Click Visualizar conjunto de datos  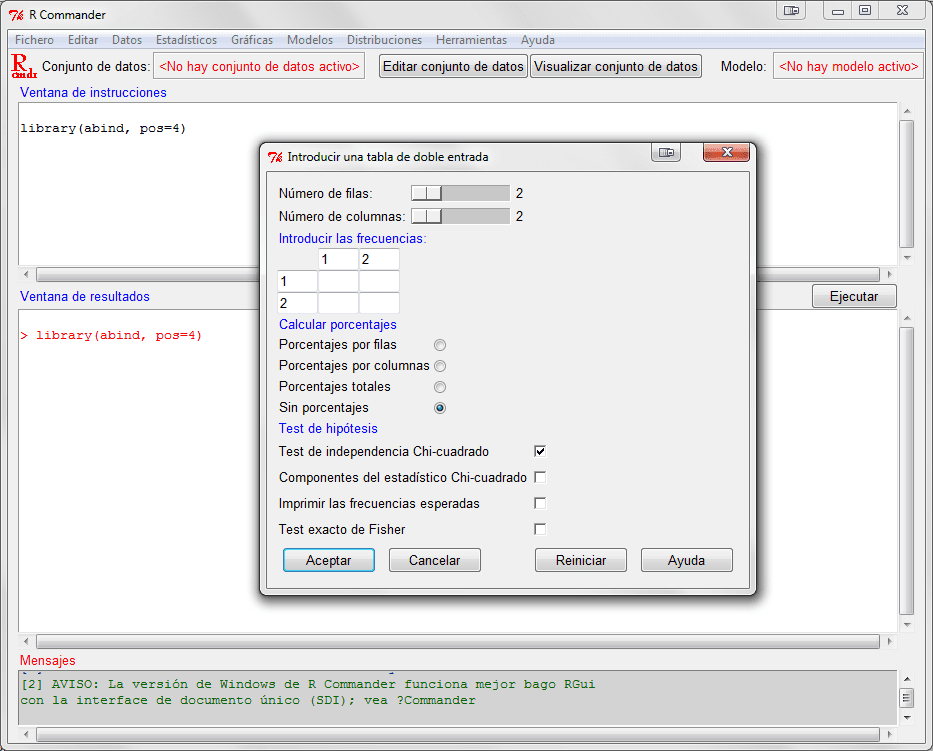[x=615, y=66]
